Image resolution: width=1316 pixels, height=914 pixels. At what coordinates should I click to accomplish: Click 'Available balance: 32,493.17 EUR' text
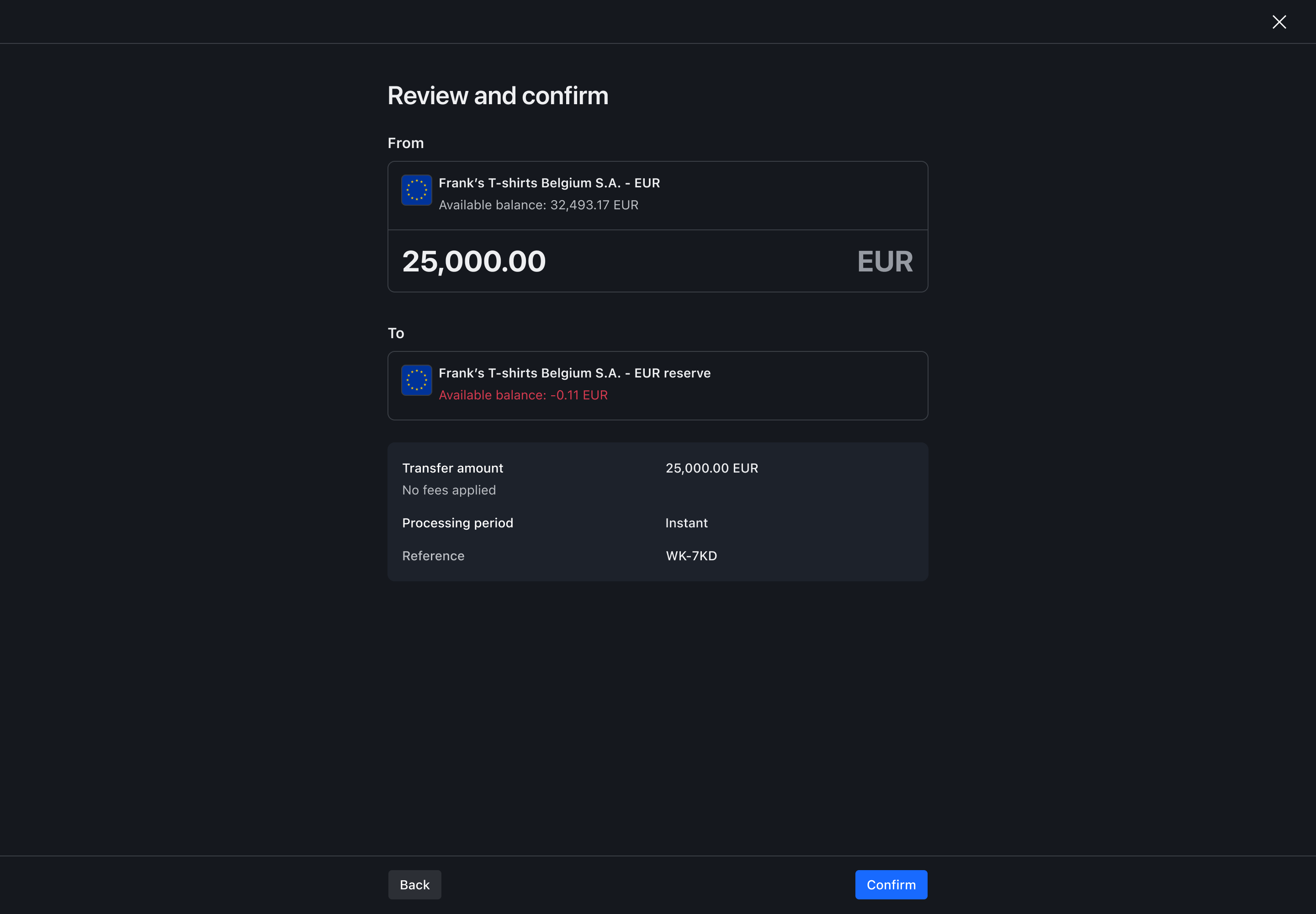(x=538, y=205)
